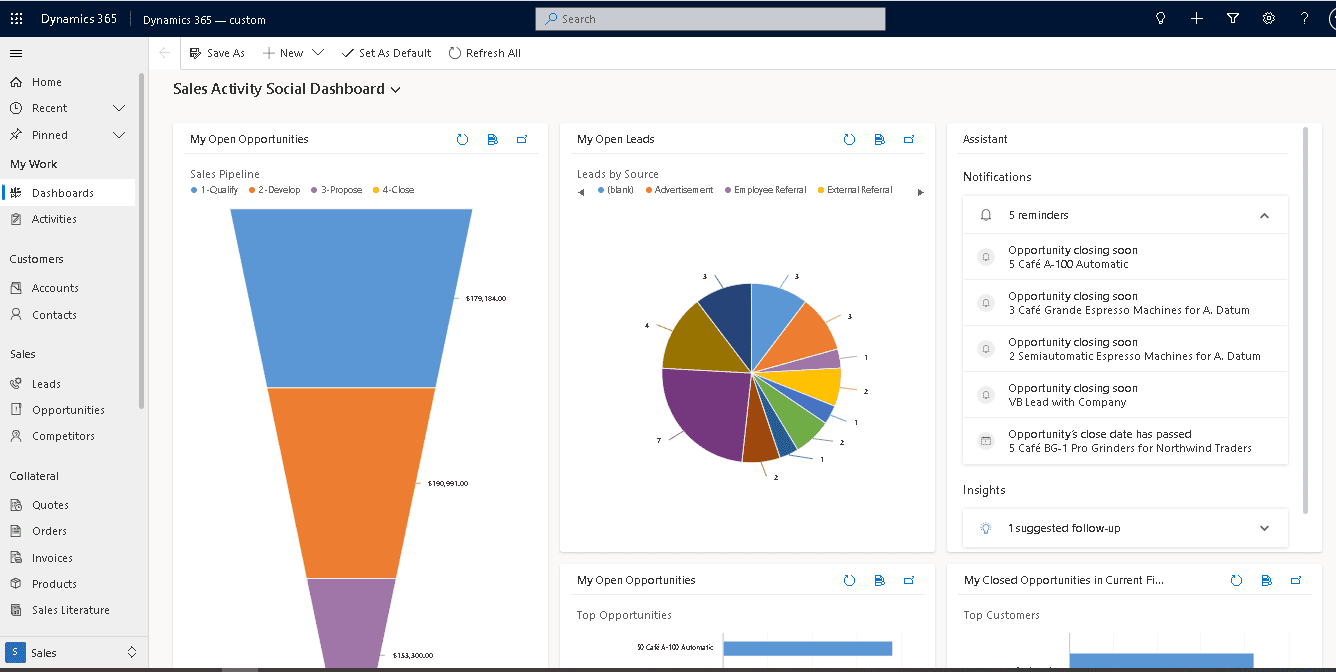Open the dropdown arrow next to New
1336x672 pixels.
point(318,53)
